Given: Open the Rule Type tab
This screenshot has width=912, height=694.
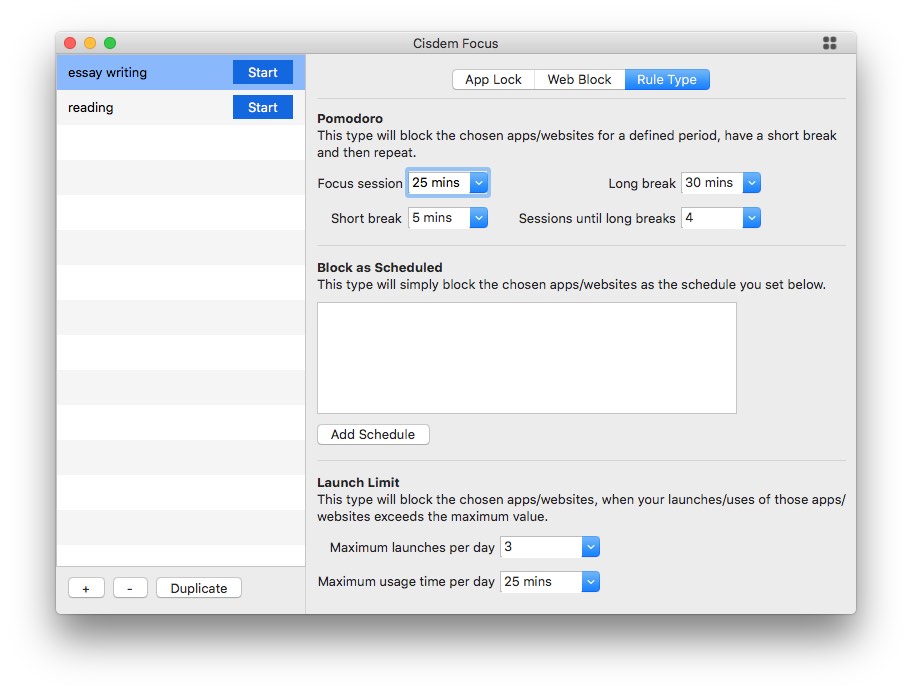Looking at the screenshot, I should pos(667,79).
